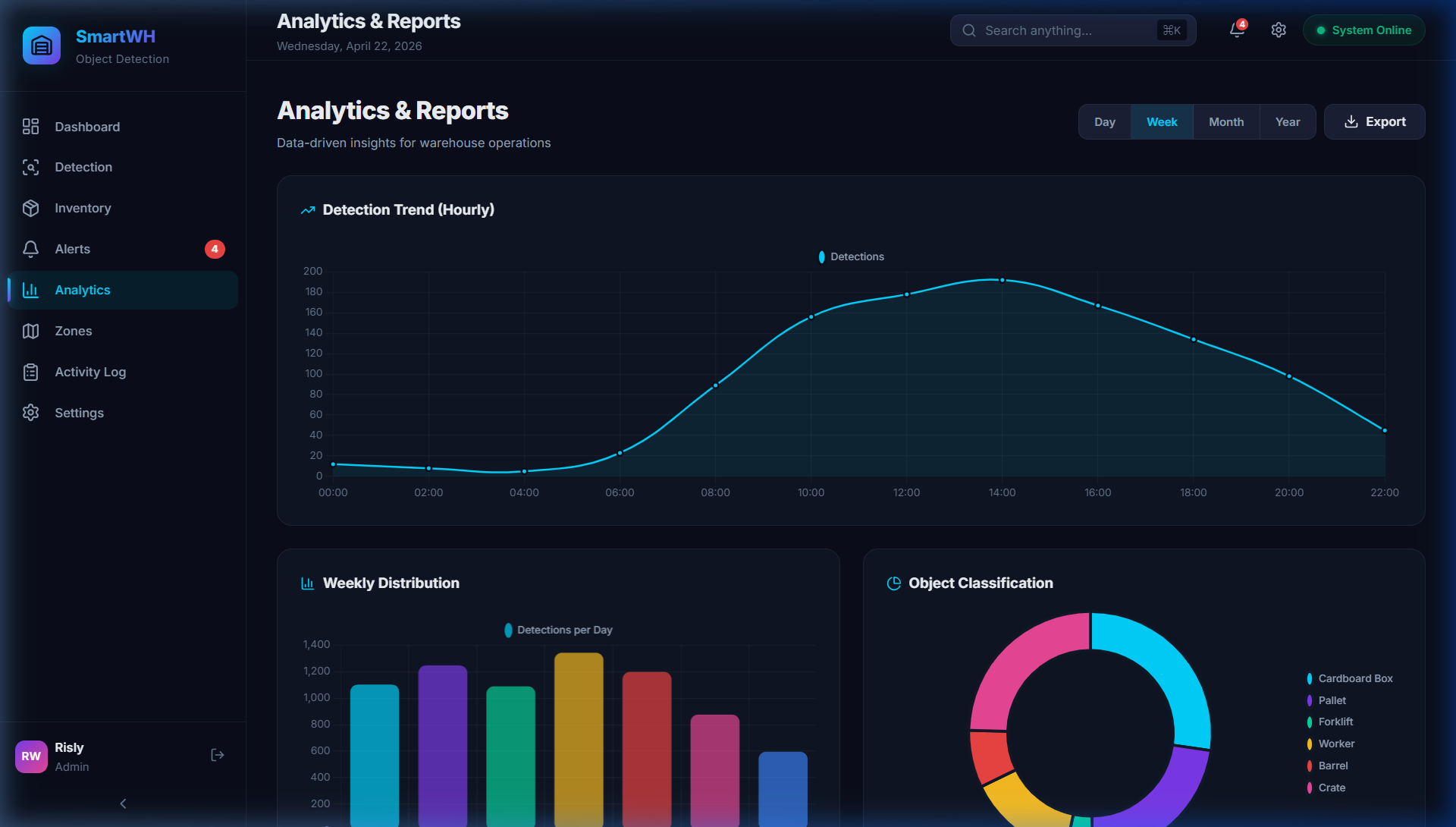Toggle Detections per Day legend item
The image size is (1456, 827).
click(x=559, y=630)
